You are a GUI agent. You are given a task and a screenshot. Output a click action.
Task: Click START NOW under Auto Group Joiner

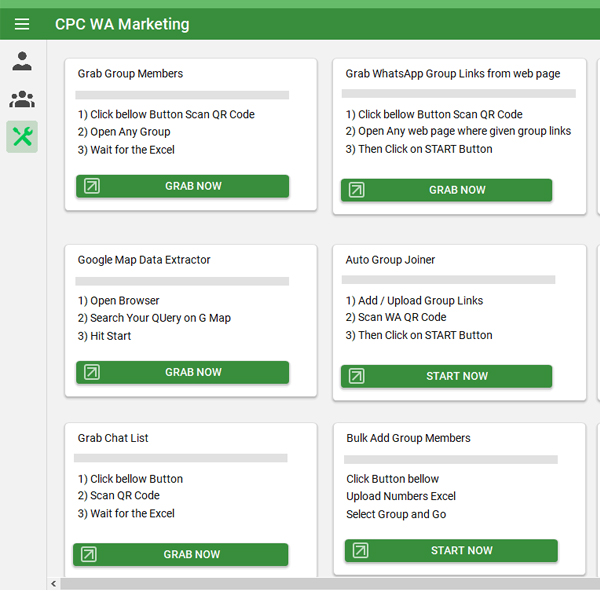coord(447,376)
